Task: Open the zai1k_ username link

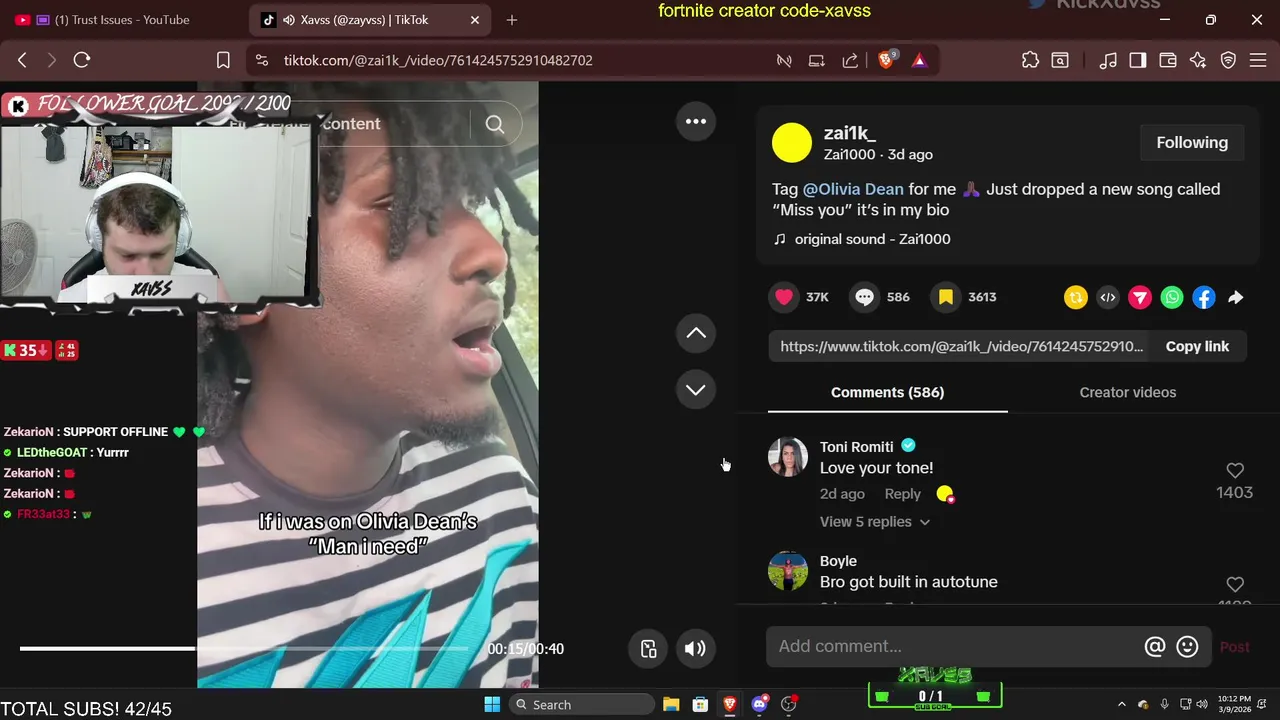Action: pos(850,133)
